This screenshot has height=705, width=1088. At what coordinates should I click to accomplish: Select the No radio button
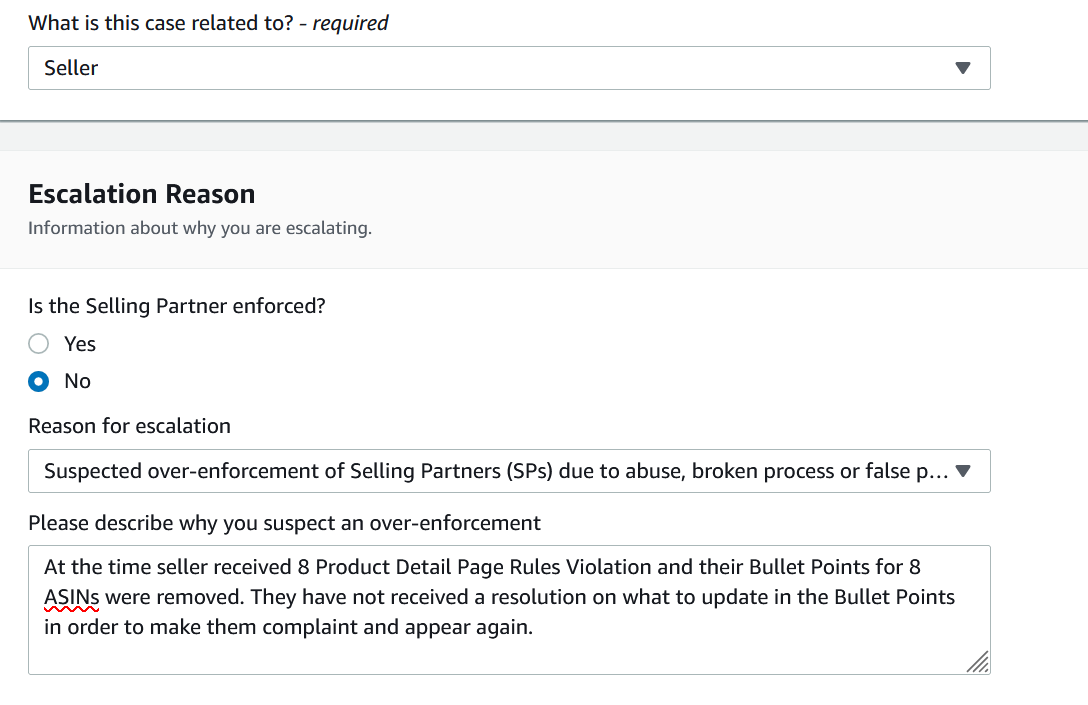39,381
